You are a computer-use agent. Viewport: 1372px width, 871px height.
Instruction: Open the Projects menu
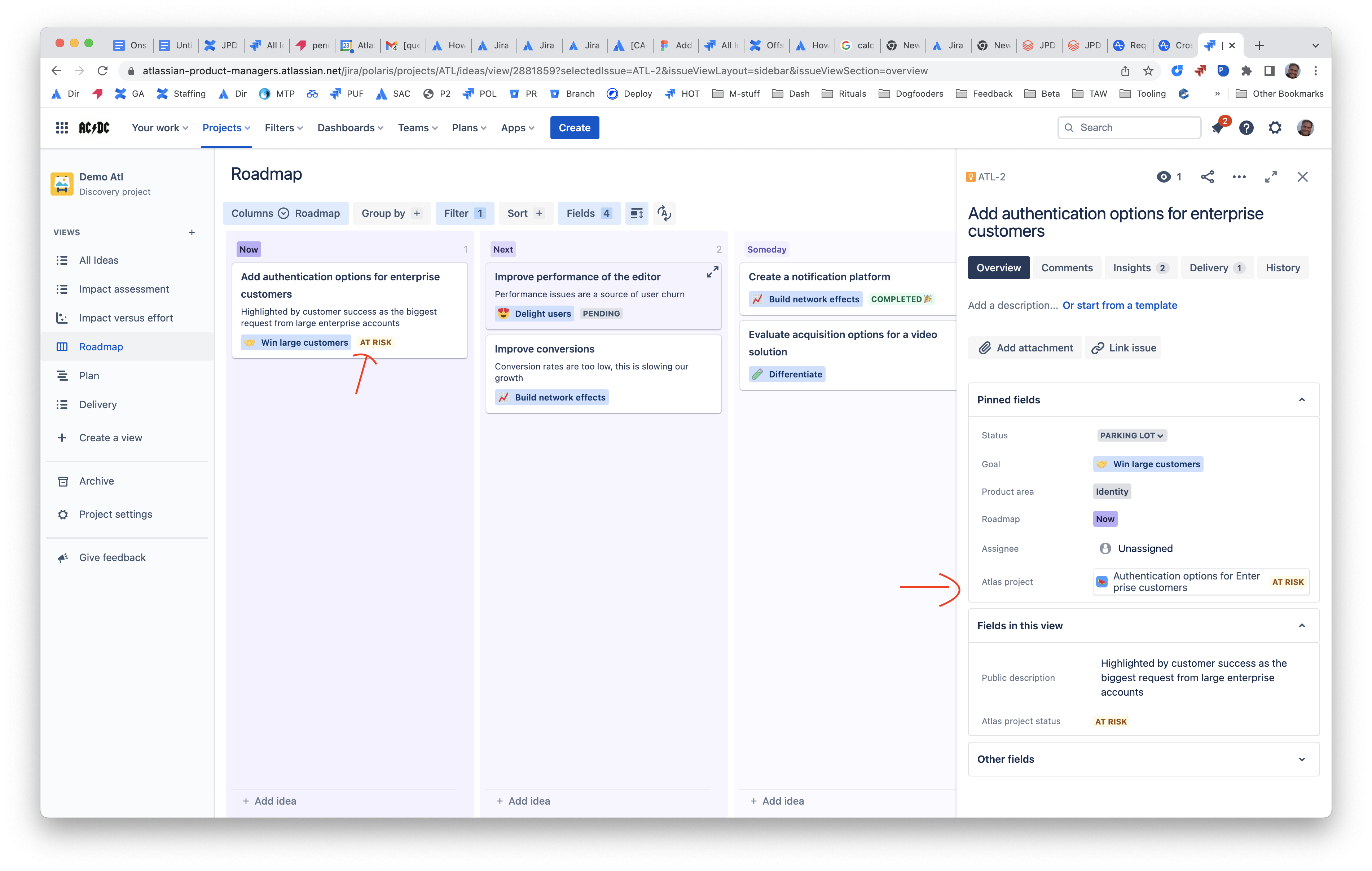pyautogui.click(x=226, y=128)
